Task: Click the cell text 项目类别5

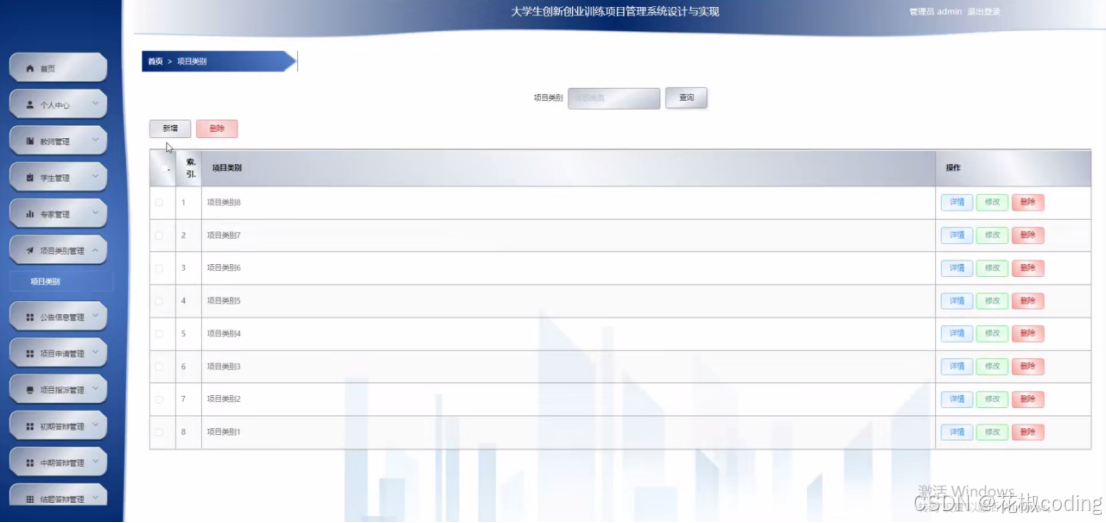Action: tap(224, 301)
